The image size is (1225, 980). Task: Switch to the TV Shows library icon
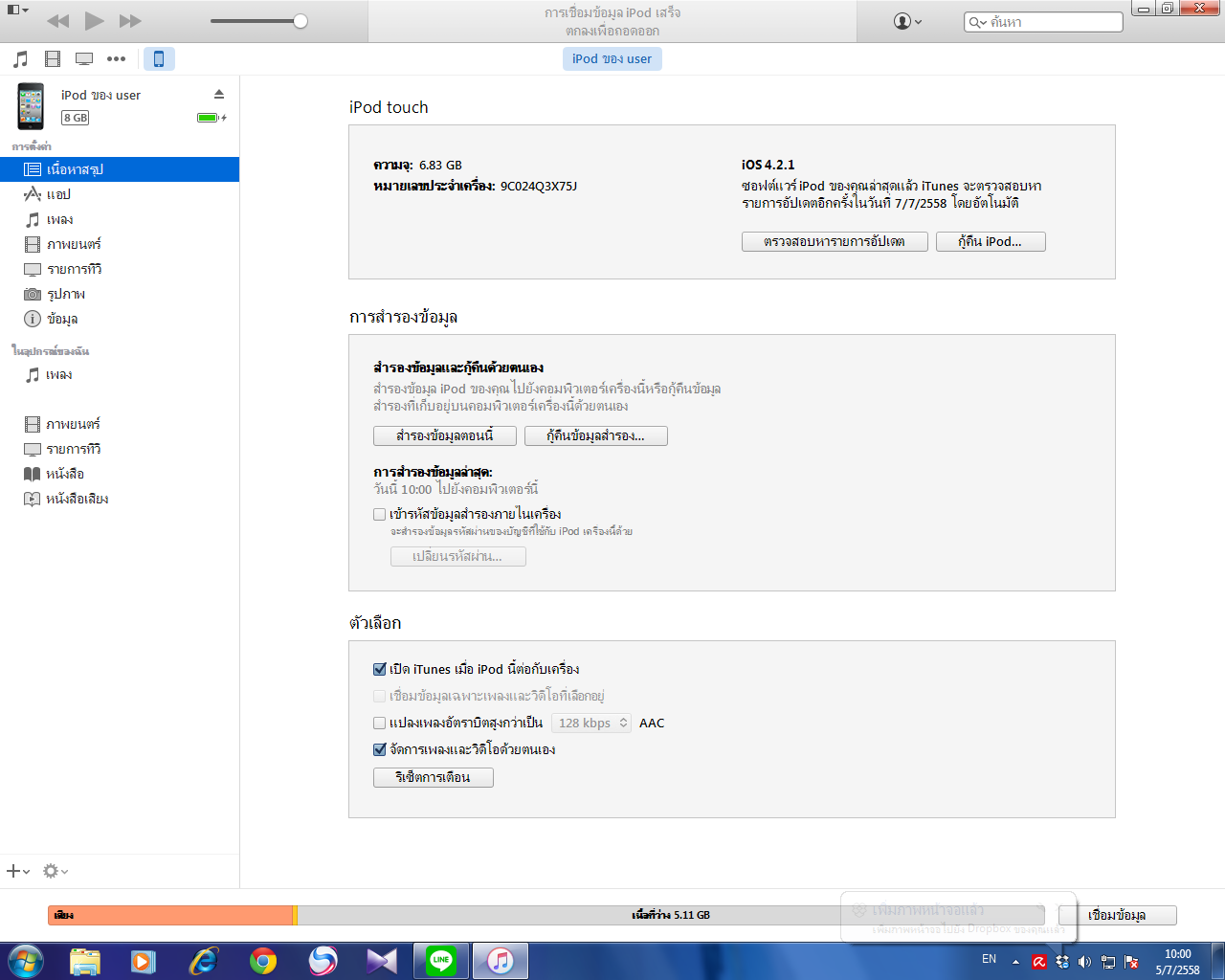click(x=84, y=59)
